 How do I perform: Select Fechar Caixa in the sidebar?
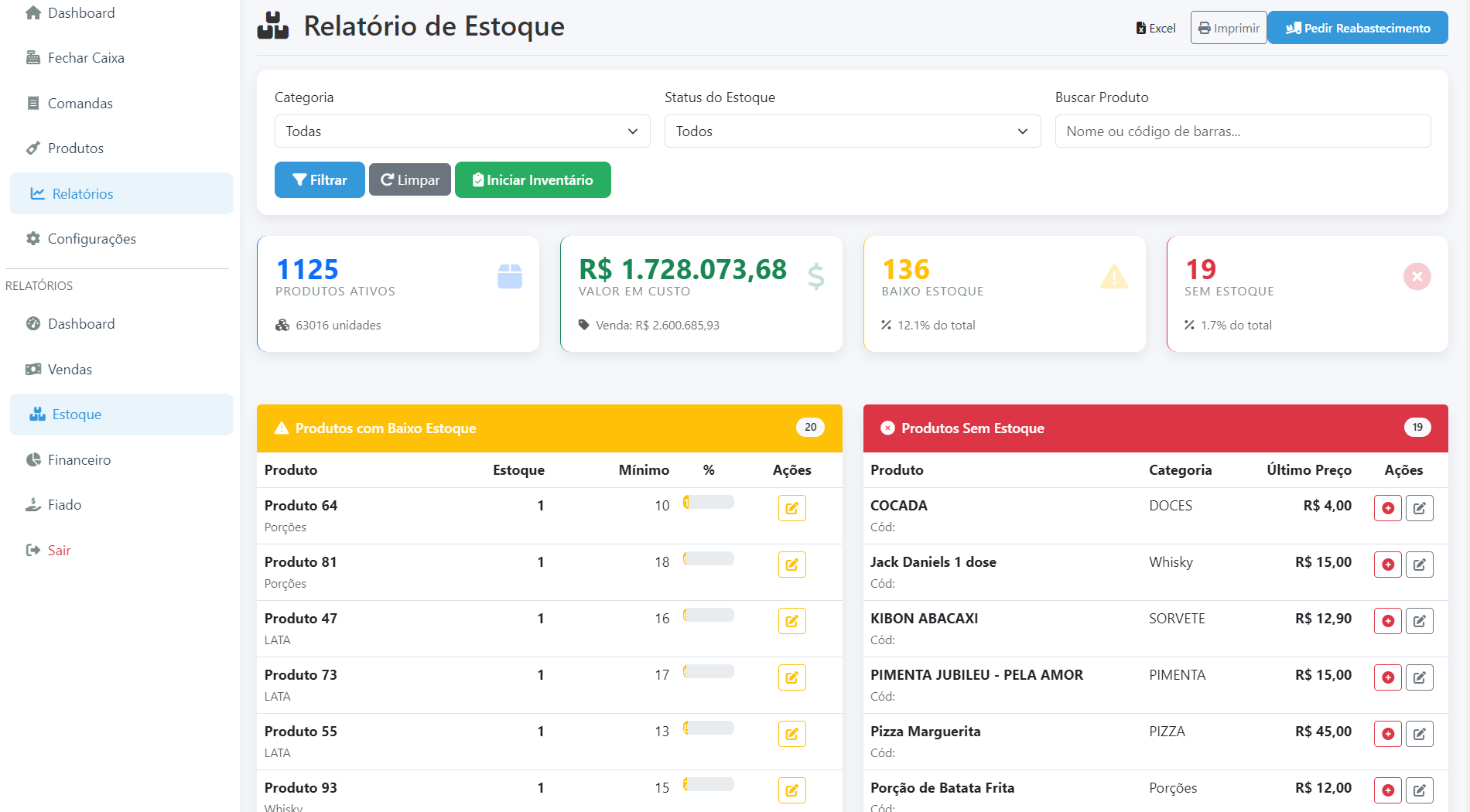pyautogui.click(x=85, y=58)
